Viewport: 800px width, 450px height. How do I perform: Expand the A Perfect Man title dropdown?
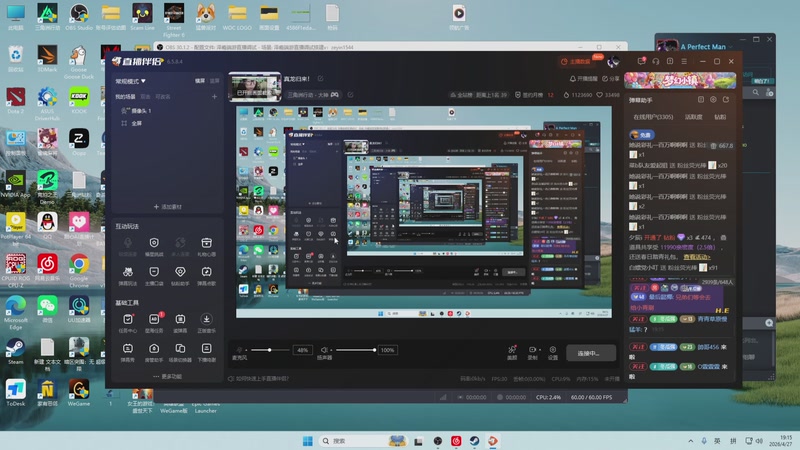click(731, 47)
